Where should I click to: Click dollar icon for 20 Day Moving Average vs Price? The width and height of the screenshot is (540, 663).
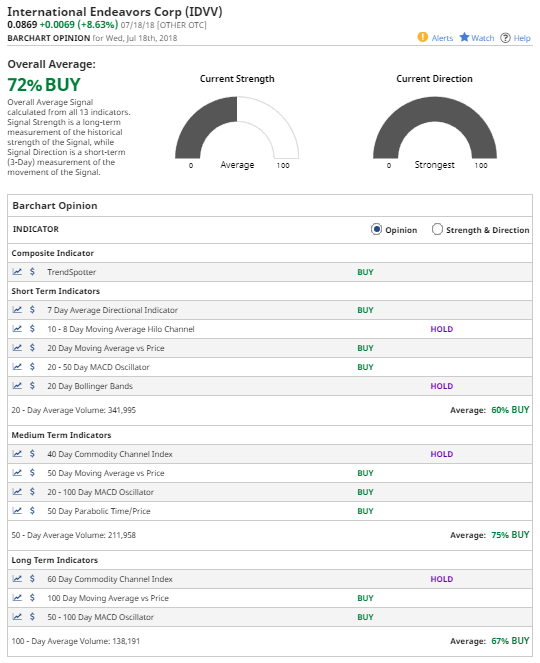32,348
